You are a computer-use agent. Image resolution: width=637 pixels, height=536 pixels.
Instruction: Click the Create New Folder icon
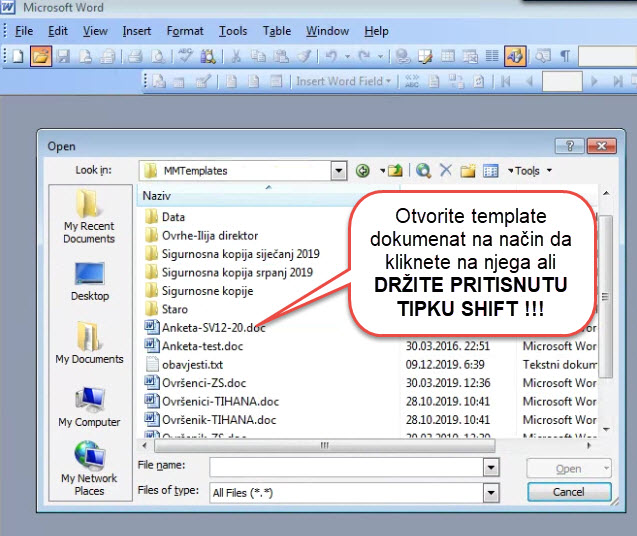tap(468, 171)
